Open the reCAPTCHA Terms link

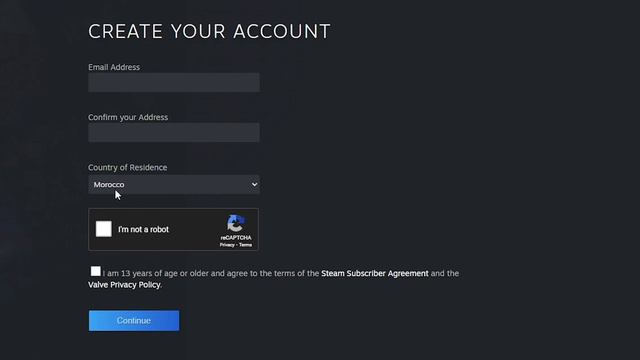click(245, 245)
